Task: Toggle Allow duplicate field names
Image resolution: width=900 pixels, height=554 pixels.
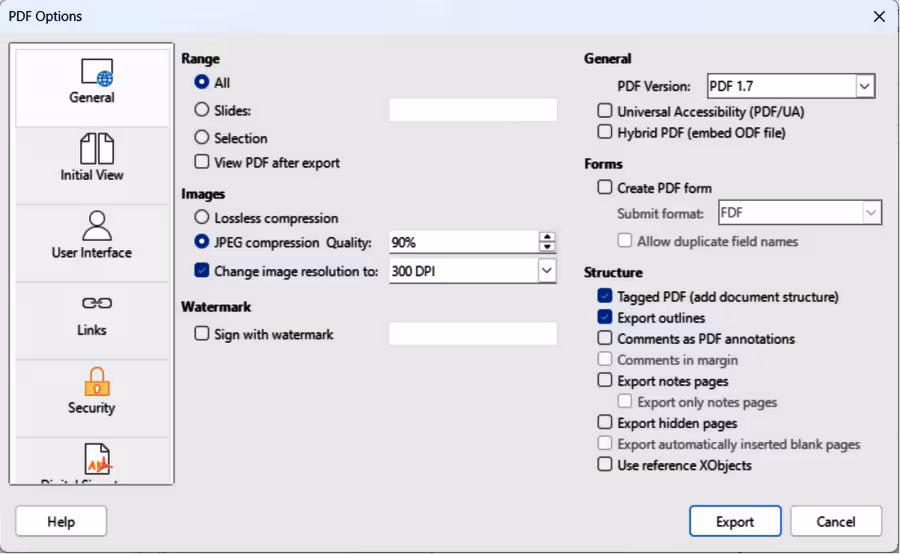Action: (624, 241)
